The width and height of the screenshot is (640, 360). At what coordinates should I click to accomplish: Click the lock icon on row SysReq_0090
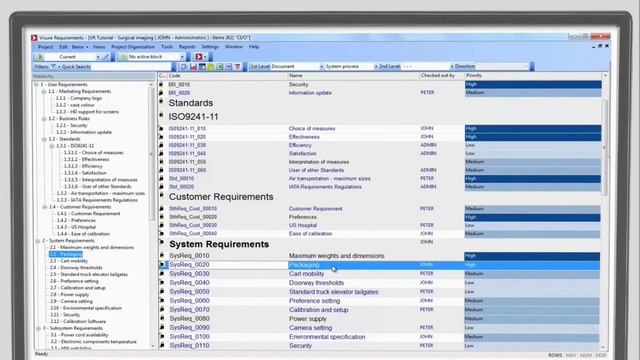[162, 327]
